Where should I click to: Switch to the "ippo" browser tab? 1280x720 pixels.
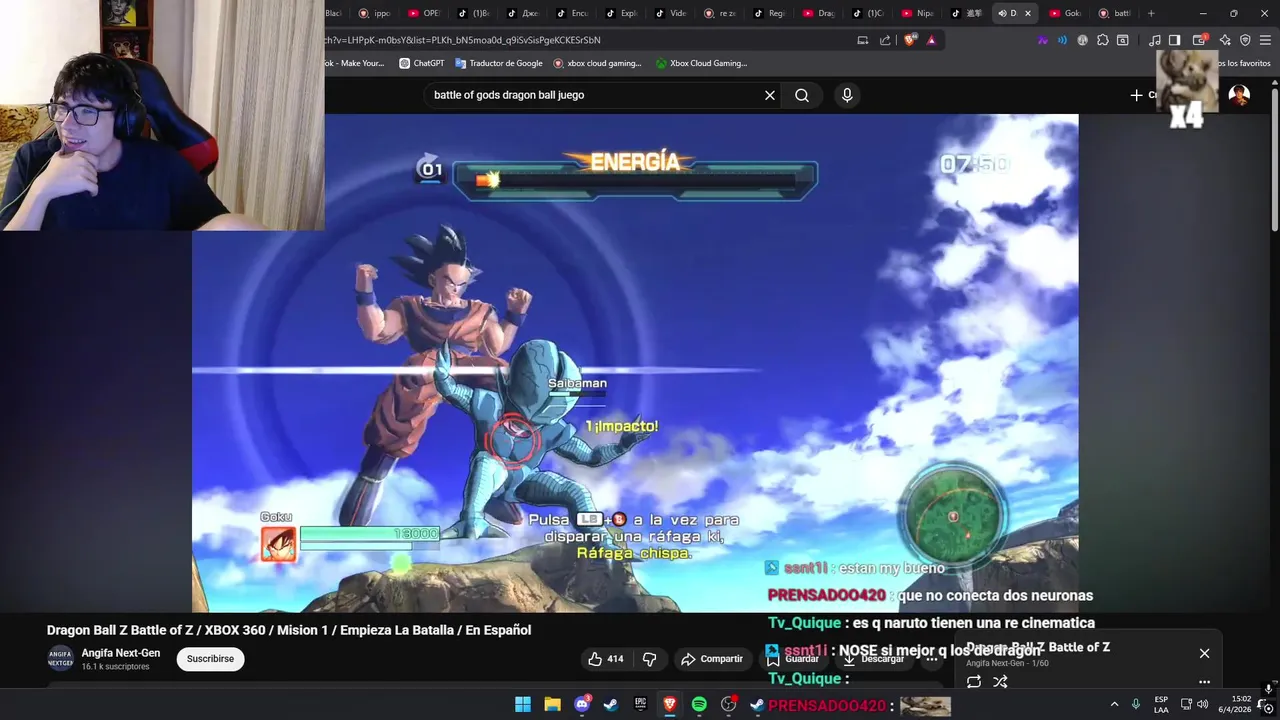(376, 13)
